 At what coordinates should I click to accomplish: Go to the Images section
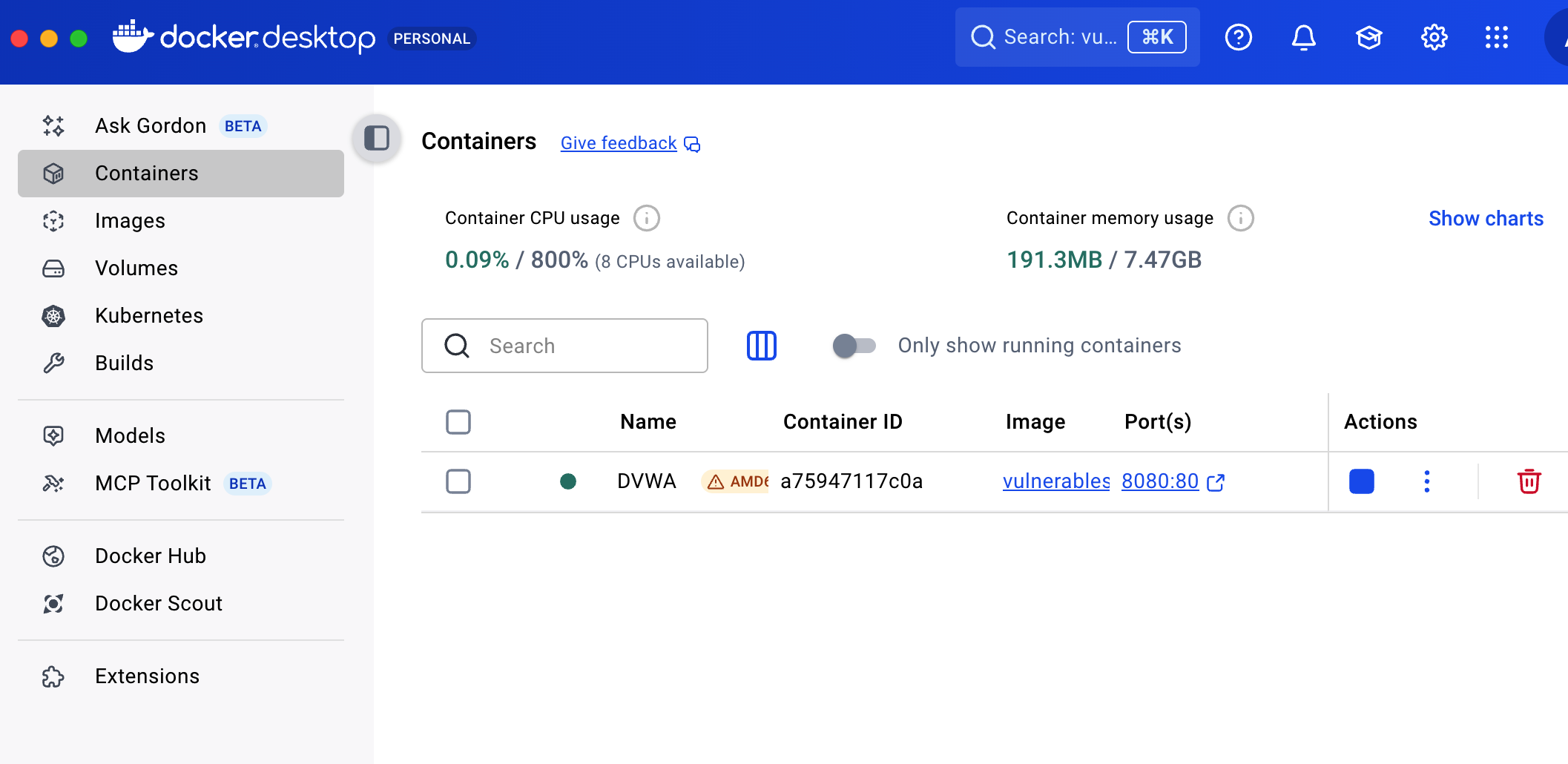tap(130, 221)
